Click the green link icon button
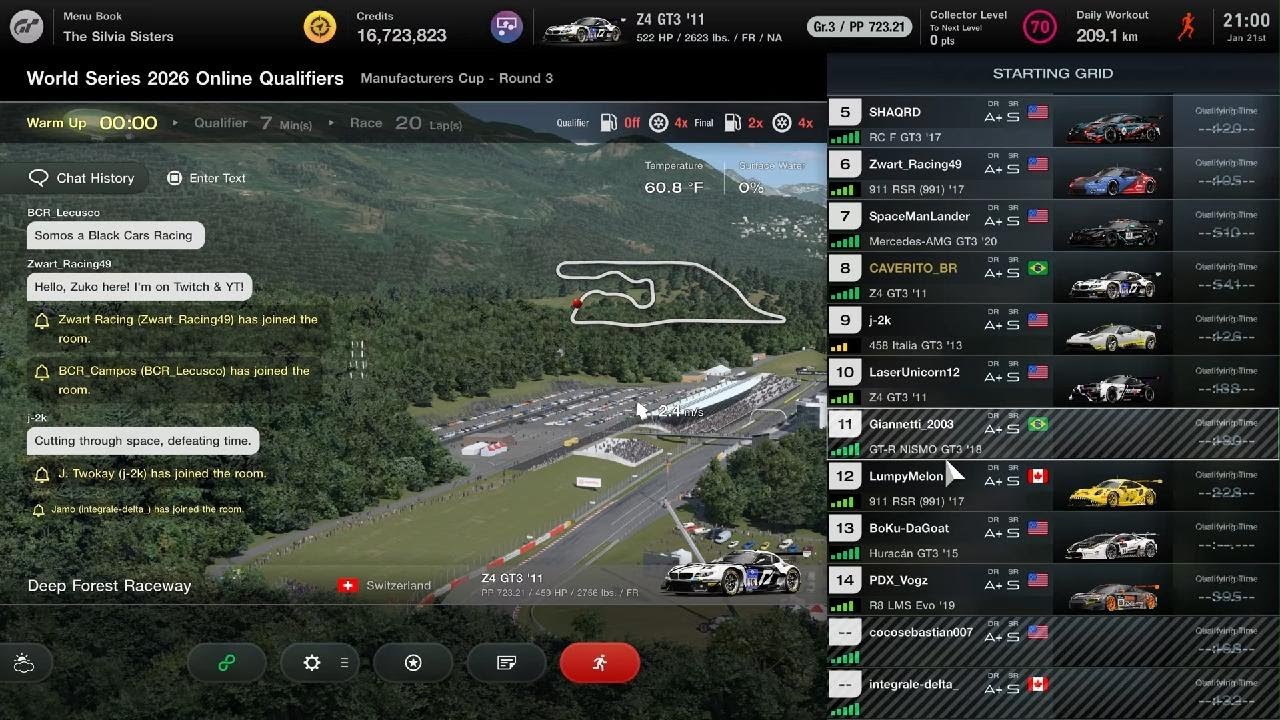 pyautogui.click(x=226, y=663)
